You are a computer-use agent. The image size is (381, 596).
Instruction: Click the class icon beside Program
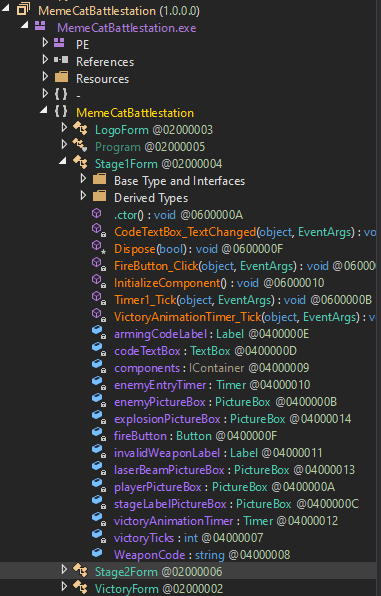(80, 145)
